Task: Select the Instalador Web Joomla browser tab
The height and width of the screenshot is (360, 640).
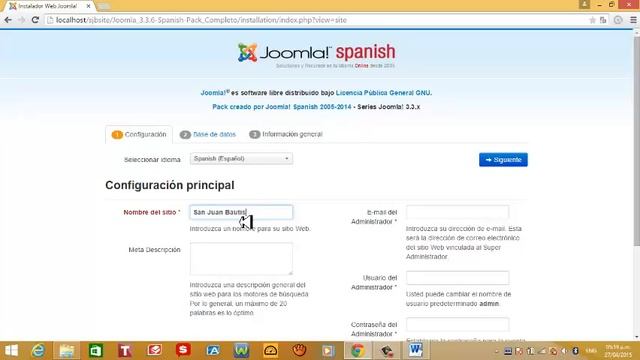Action: coord(48,6)
